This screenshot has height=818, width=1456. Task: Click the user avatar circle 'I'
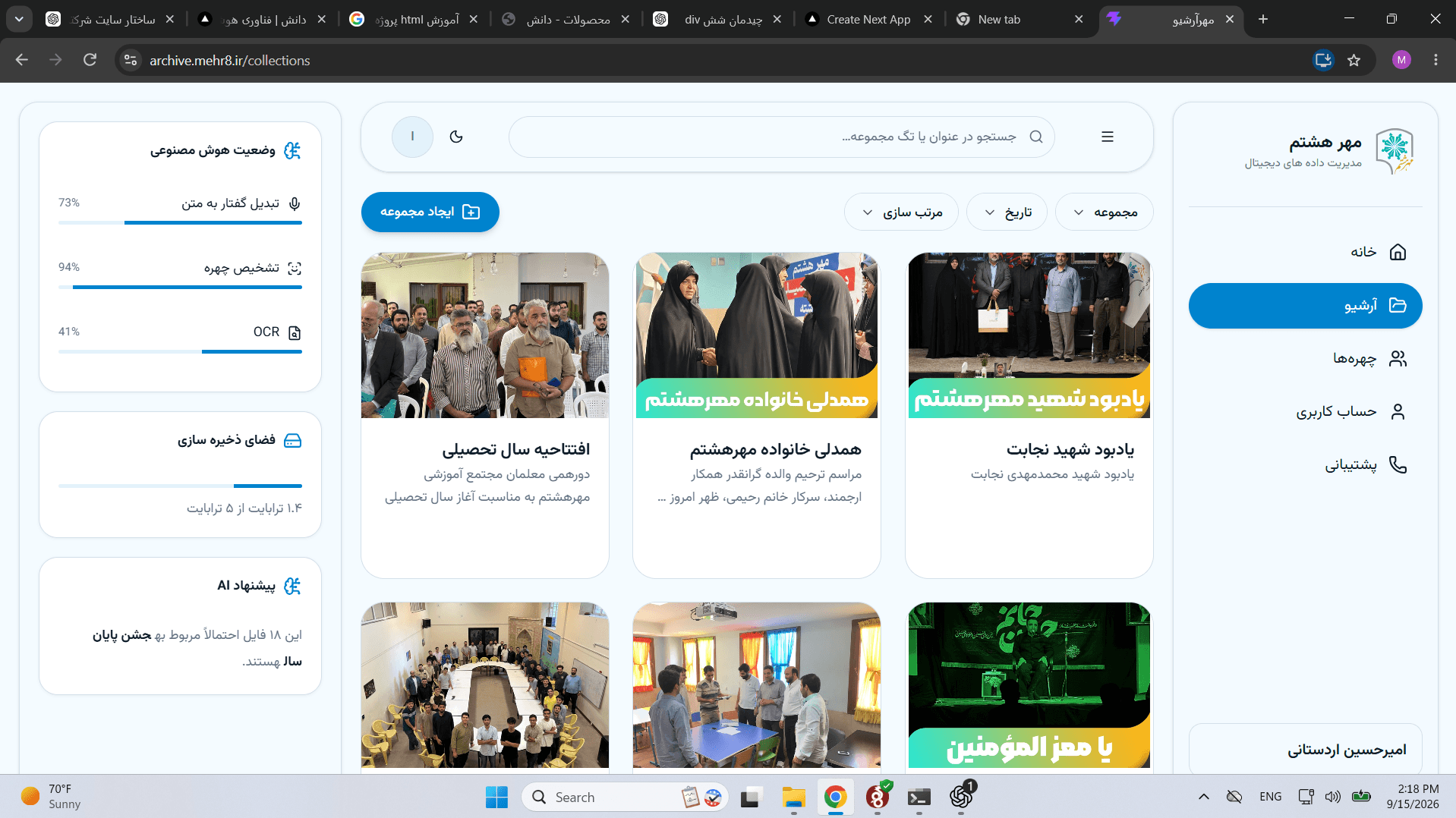[412, 137]
